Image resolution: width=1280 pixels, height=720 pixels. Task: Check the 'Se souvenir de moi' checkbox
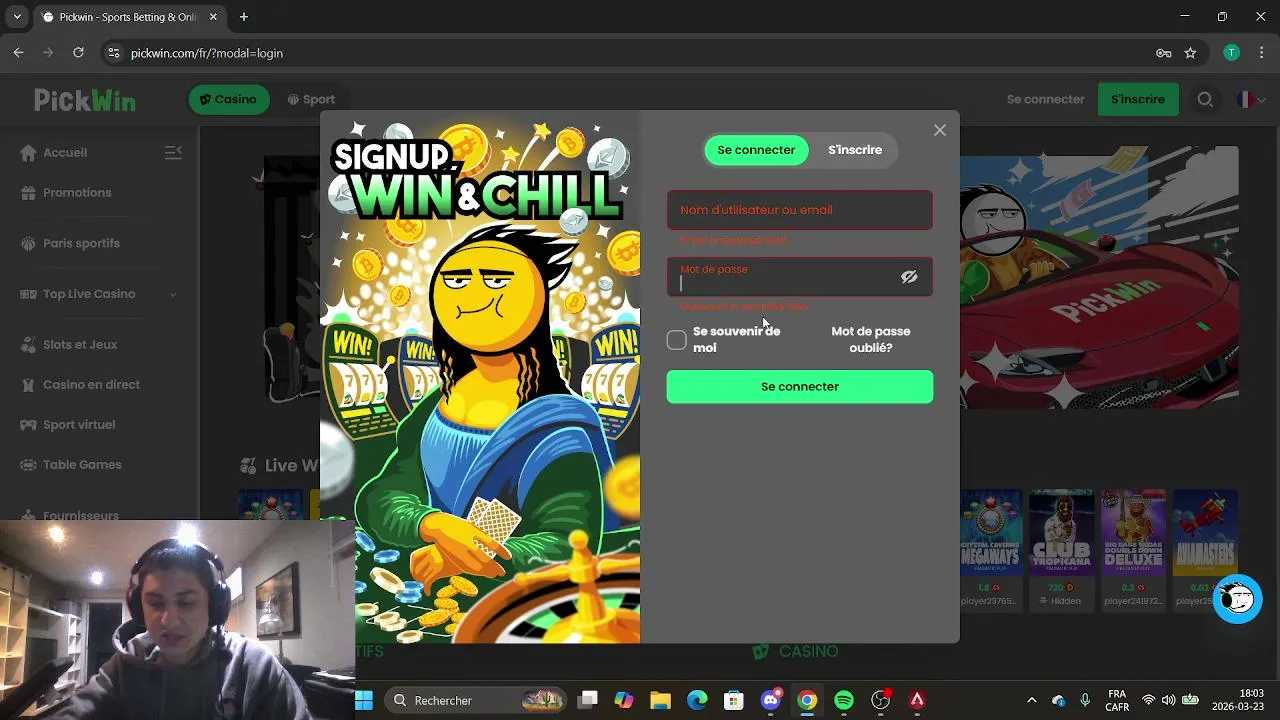click(x=677, y=340)
